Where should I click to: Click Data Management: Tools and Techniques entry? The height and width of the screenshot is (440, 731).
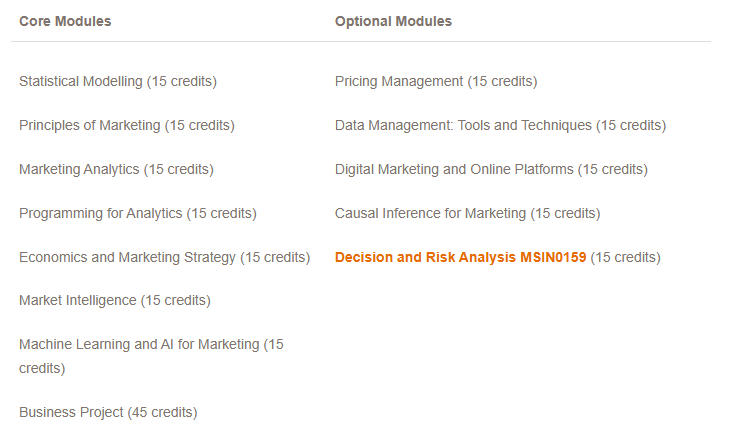point(500,125)
